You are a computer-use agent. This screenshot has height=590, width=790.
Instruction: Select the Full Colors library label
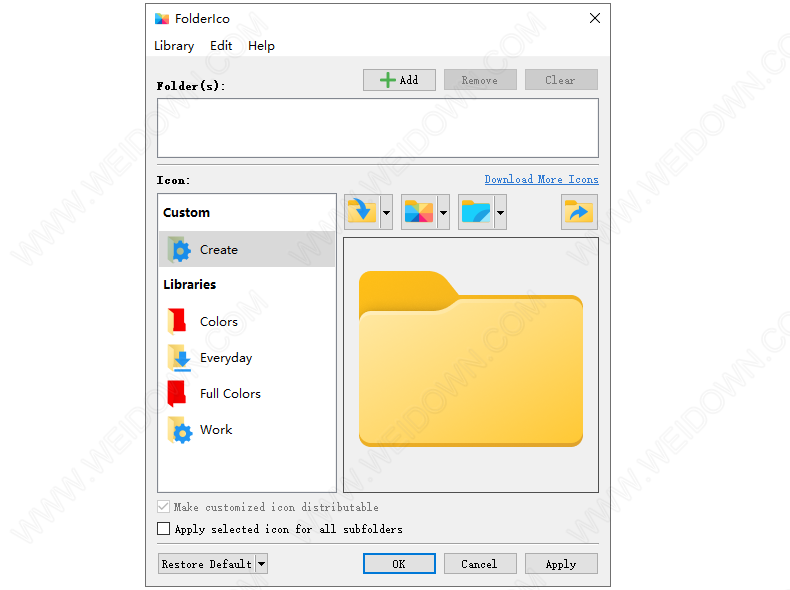point(230,394)
